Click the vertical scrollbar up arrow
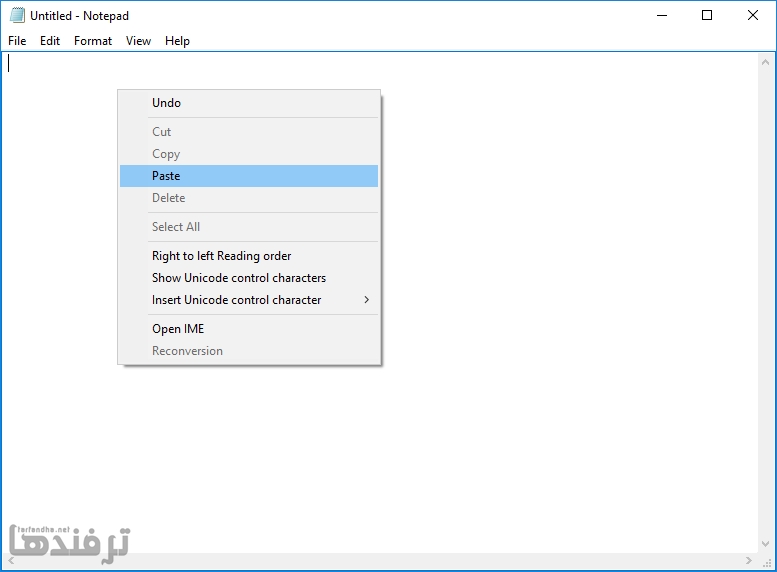This screenshot has width=777, height=572. 765,62
